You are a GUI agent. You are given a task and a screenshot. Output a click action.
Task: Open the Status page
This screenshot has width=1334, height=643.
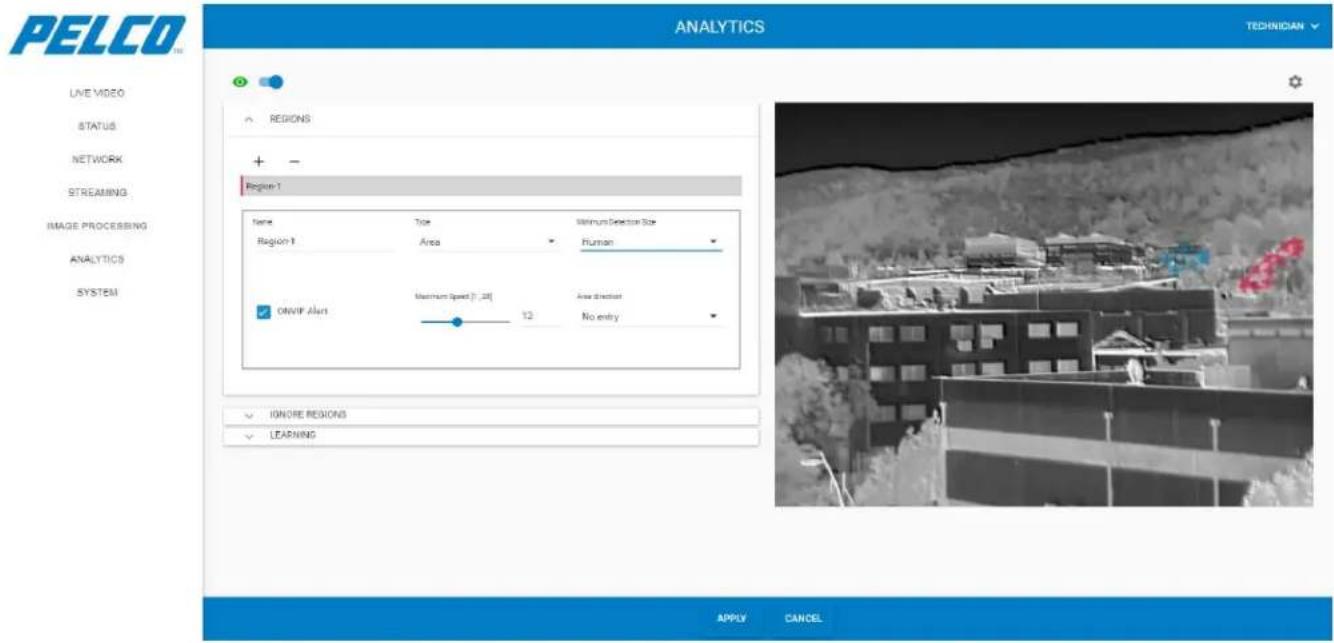point(97,126)
